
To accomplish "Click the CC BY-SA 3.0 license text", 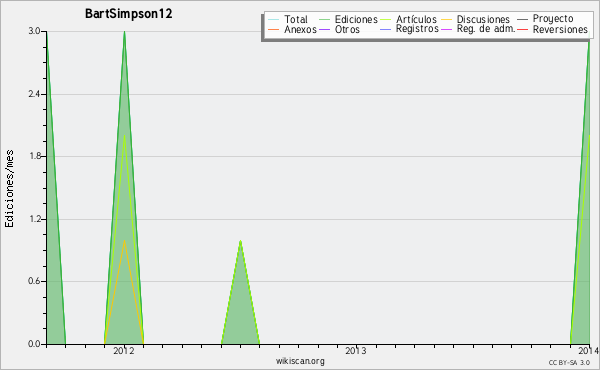I will pyautogui.click(x=569, y=362).
